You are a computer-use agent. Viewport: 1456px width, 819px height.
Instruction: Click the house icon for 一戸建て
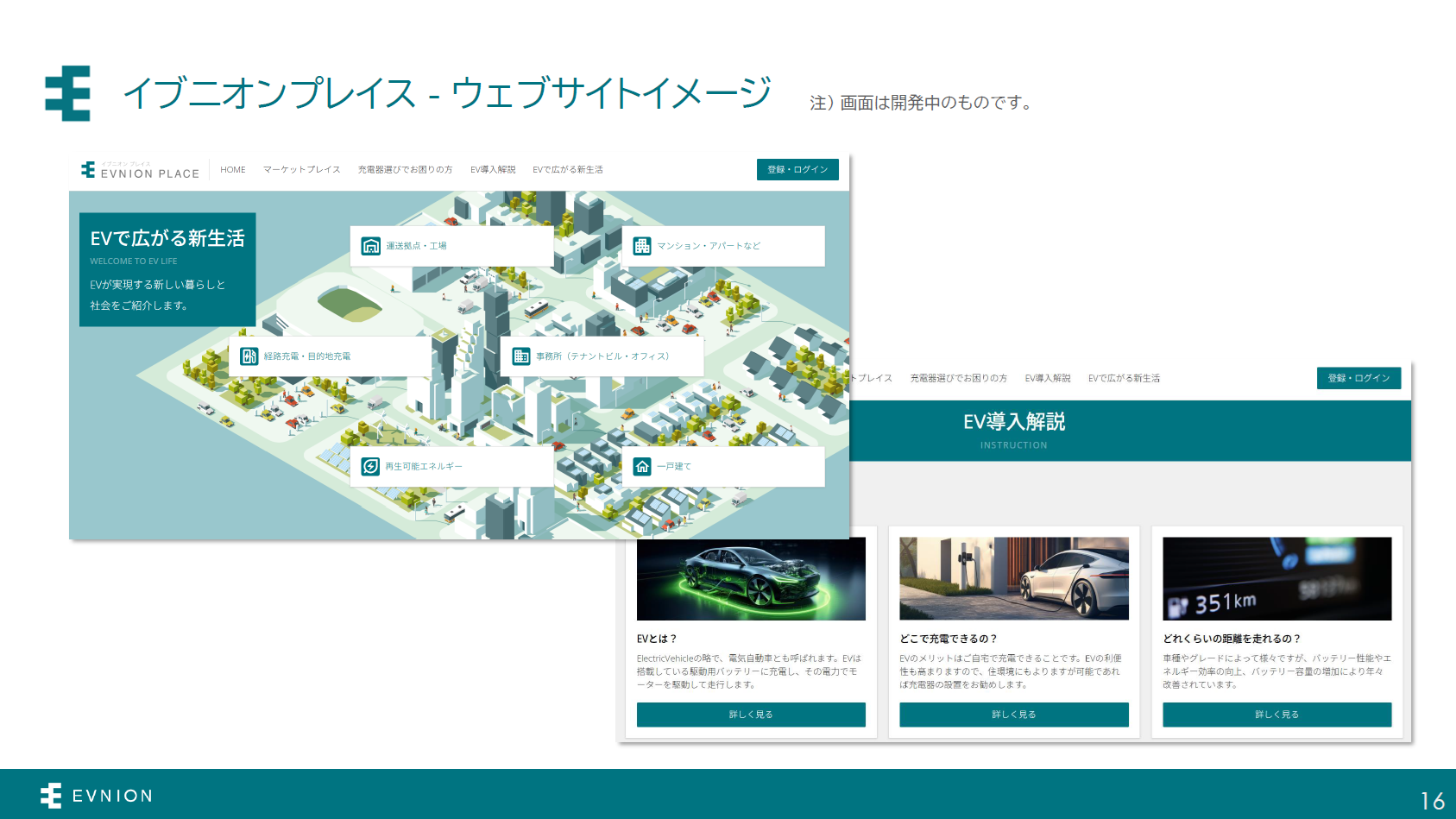coord(642,466)
